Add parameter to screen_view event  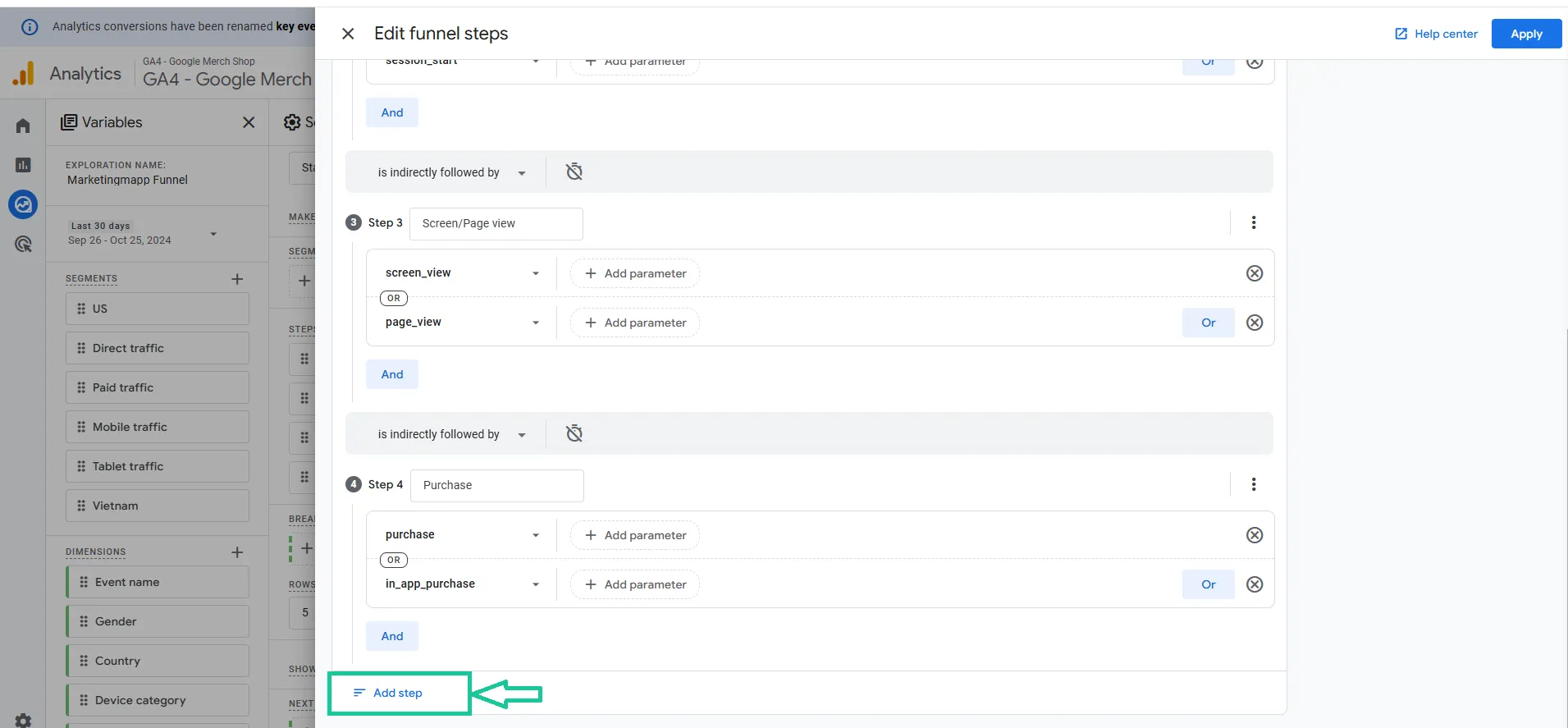coord(635,273)
